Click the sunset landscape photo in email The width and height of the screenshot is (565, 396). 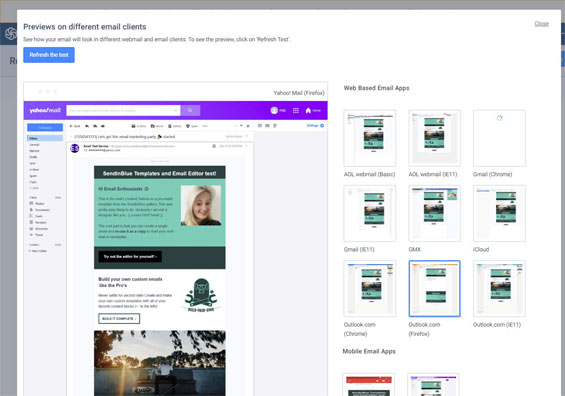coord(160,363)
